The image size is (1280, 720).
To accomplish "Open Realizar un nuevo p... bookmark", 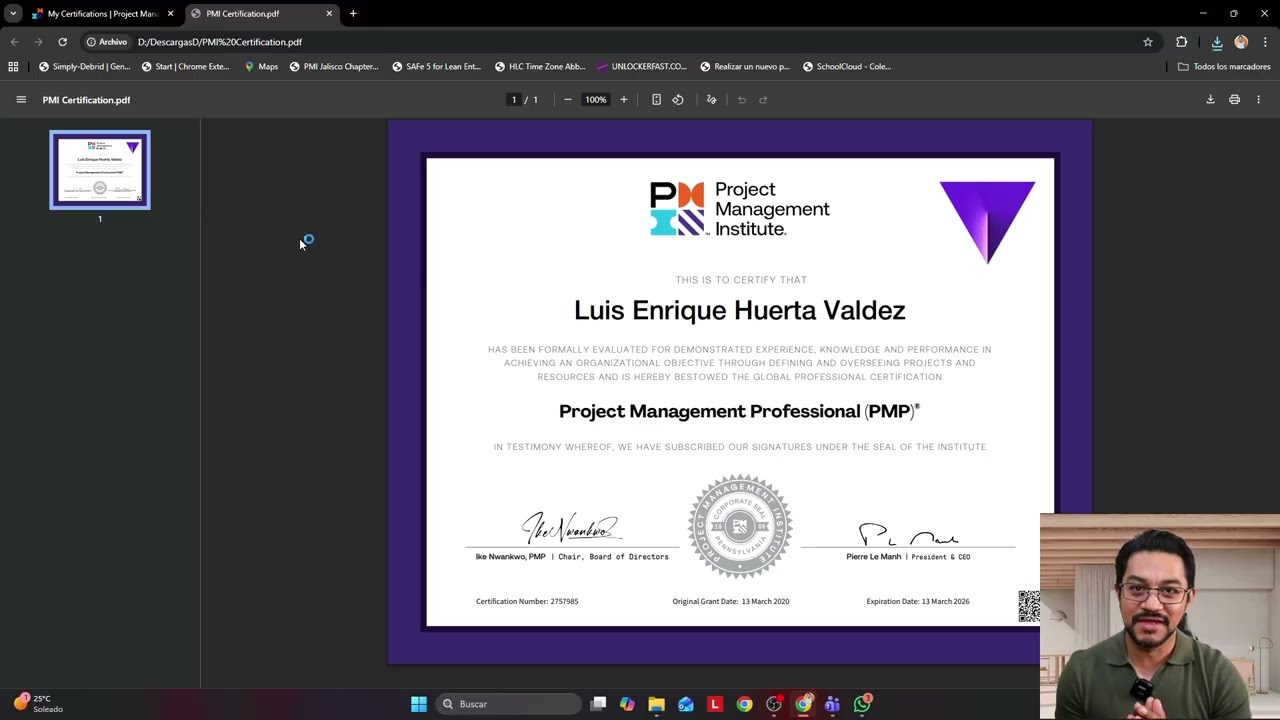I will pyautogui.click(x=745, y=67).
